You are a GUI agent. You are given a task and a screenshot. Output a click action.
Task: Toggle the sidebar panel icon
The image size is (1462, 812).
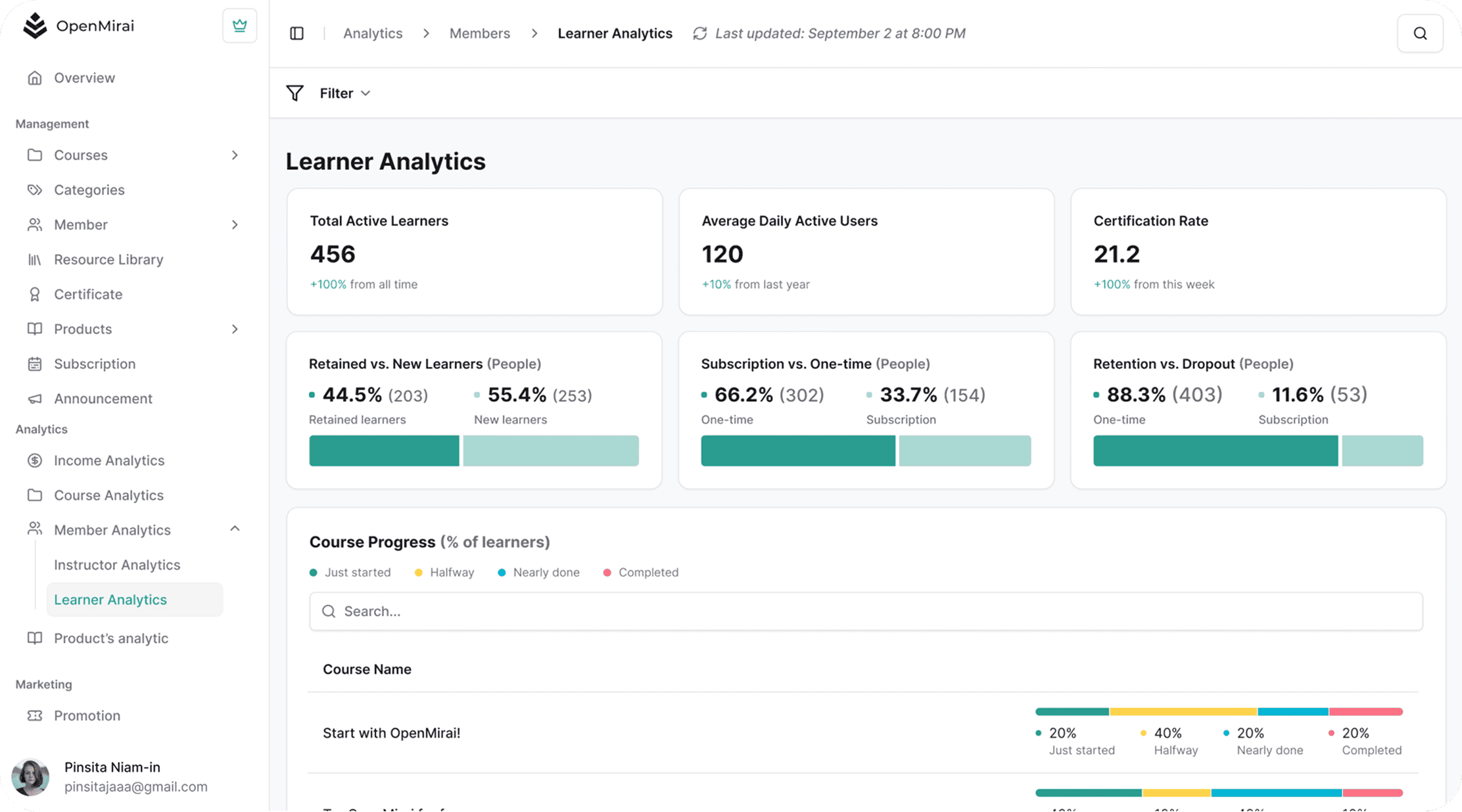point(297,34)
